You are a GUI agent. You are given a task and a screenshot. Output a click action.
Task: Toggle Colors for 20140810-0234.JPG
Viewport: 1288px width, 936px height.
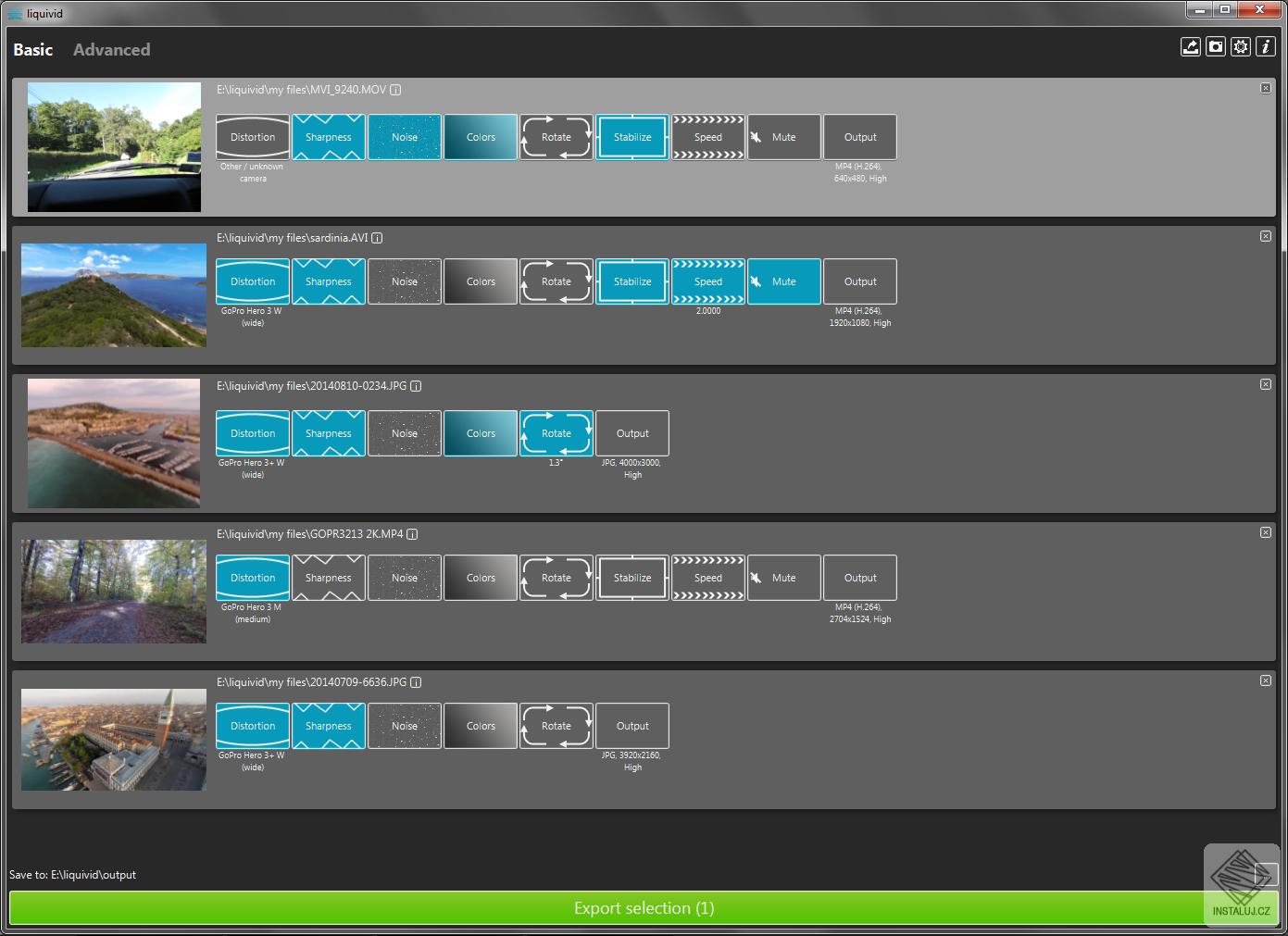(x=481, y=433)
